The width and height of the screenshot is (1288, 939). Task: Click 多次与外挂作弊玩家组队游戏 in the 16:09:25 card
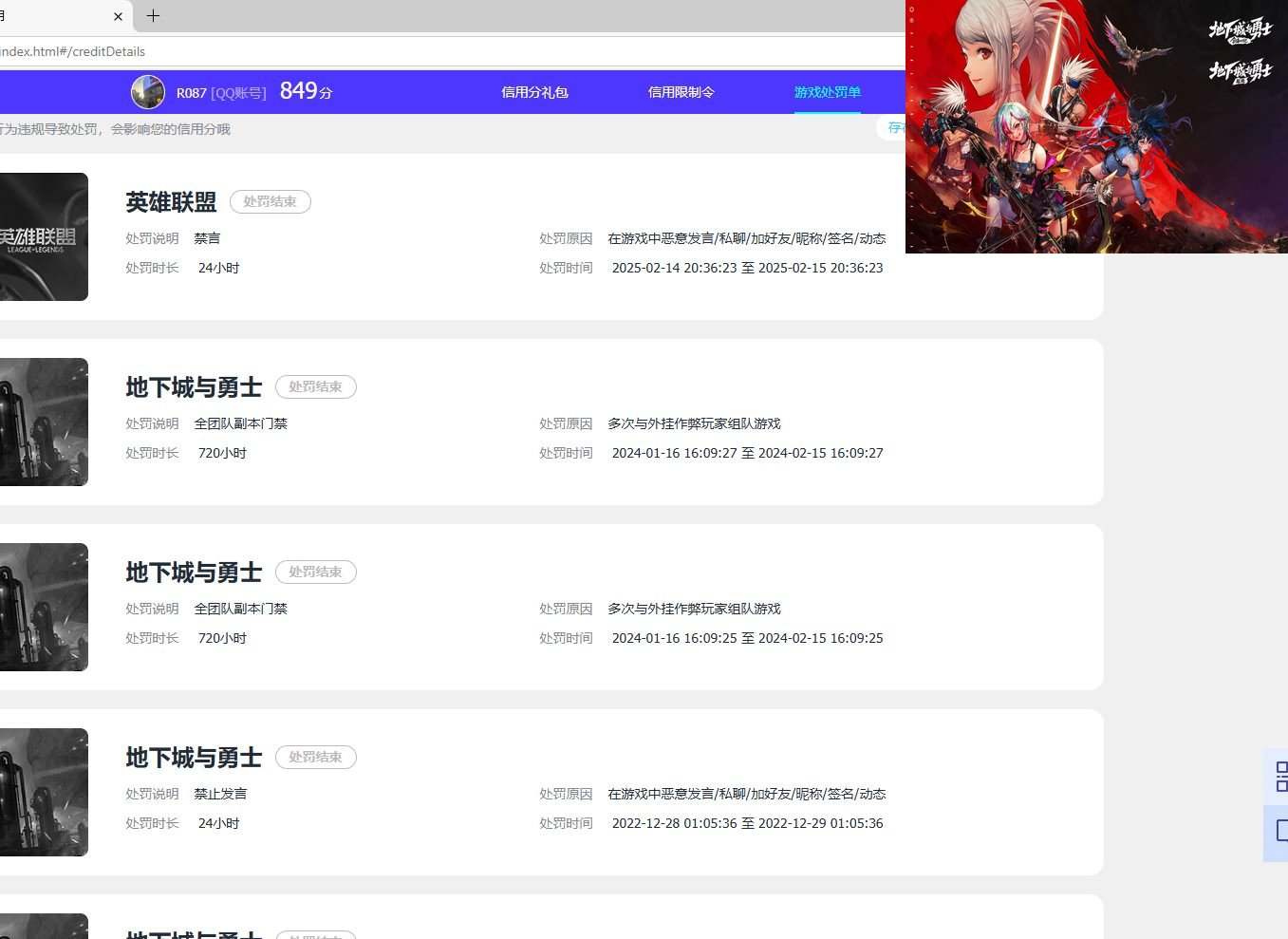pos(694,609)
